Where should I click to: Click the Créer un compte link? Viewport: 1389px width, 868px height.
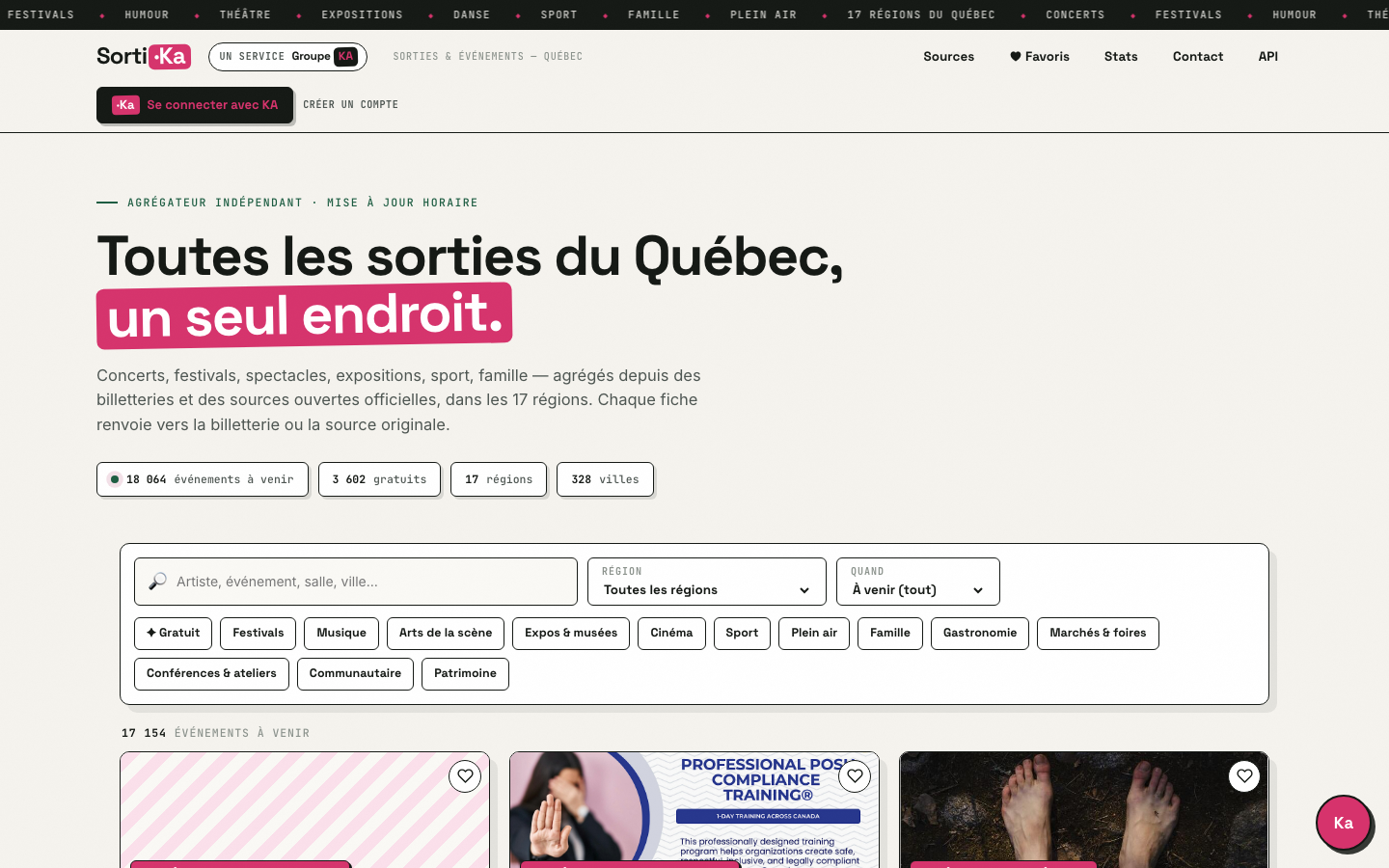[350, 105]
